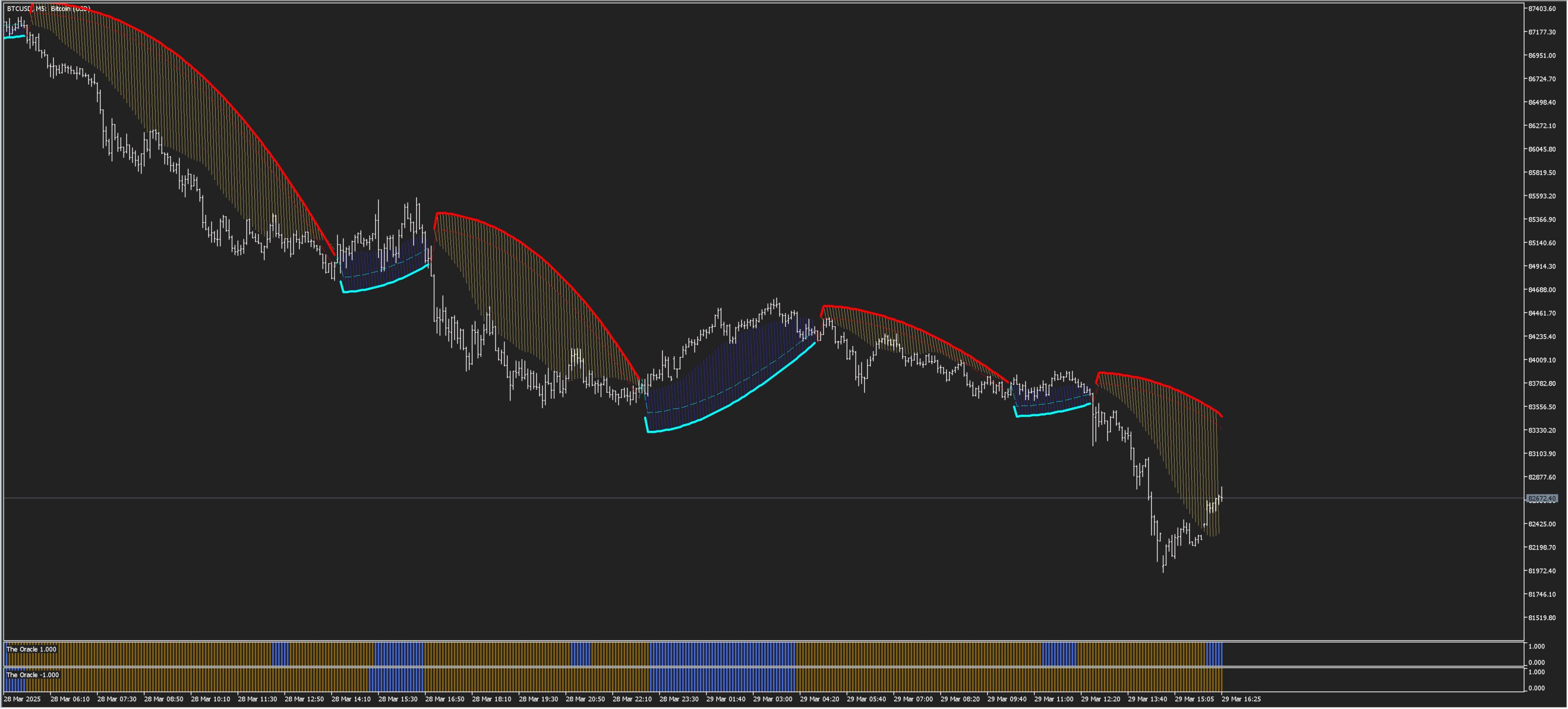Click the '28 Mar 2025' time axis label

coord(22,699)
